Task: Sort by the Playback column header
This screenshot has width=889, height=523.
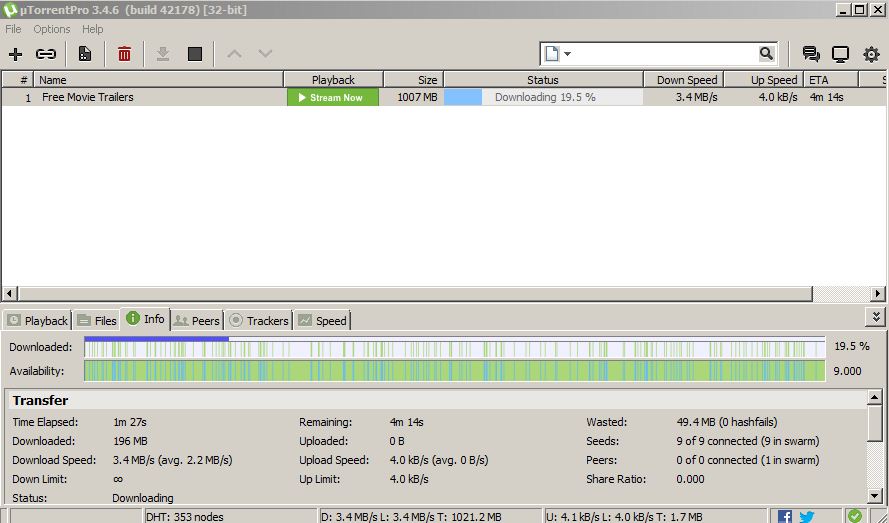Action: (333, 79)
